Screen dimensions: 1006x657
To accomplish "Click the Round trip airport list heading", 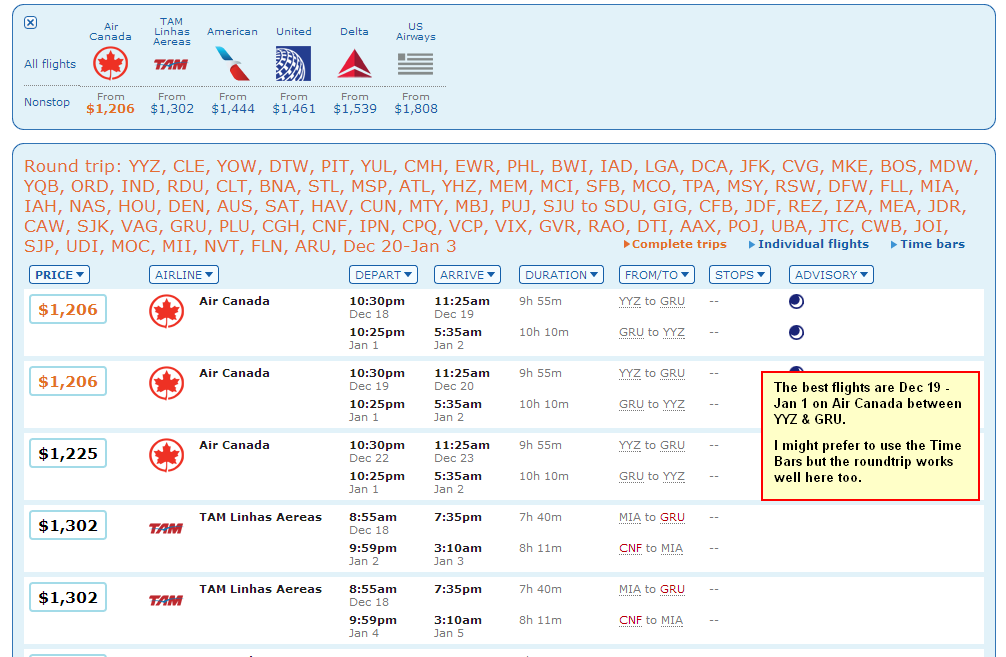I will pos(501,206).
